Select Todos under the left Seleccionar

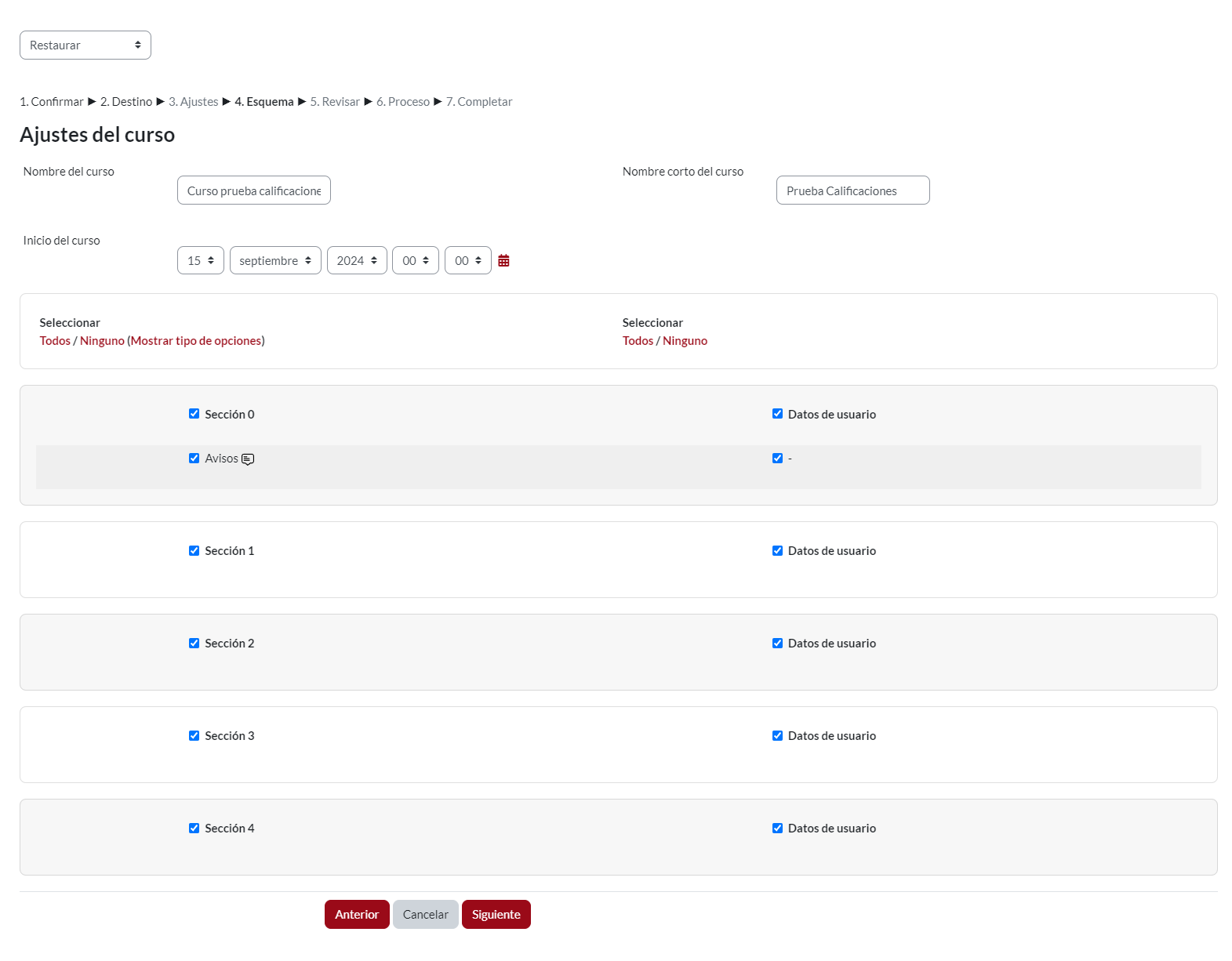55,341
